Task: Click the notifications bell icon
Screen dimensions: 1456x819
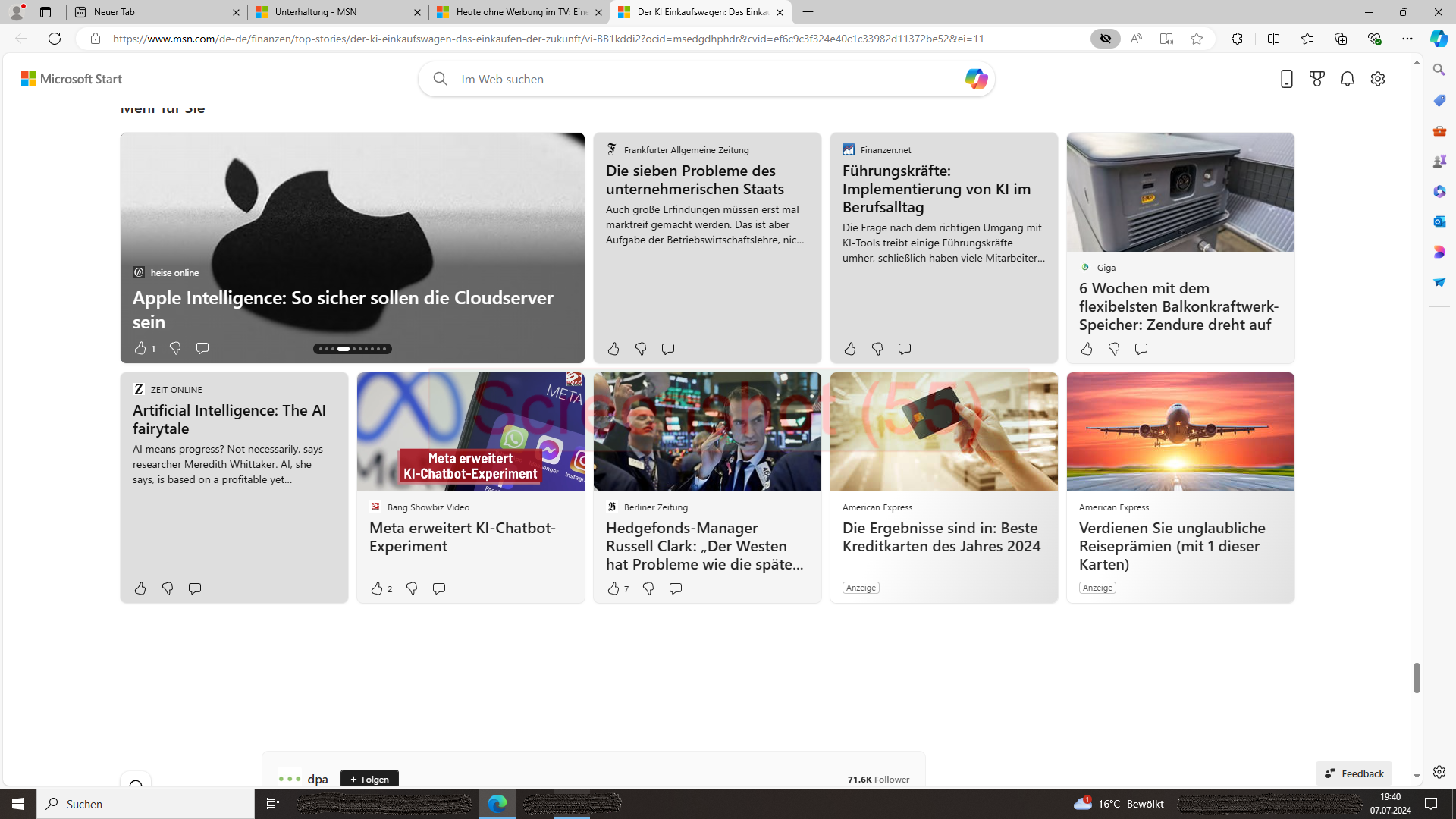Action: [x=1347, y=79]
